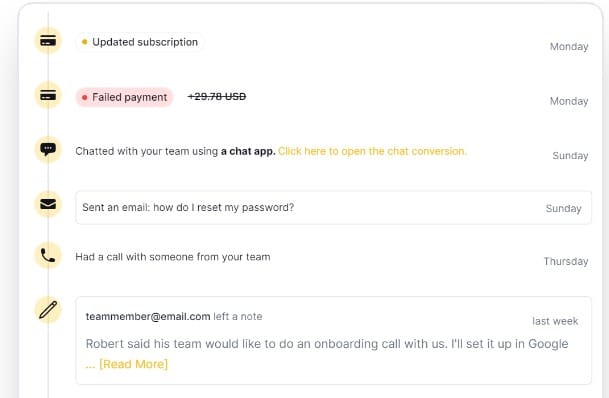
Task: Click 'a chat app' bold text
Action: pos(248,151)
